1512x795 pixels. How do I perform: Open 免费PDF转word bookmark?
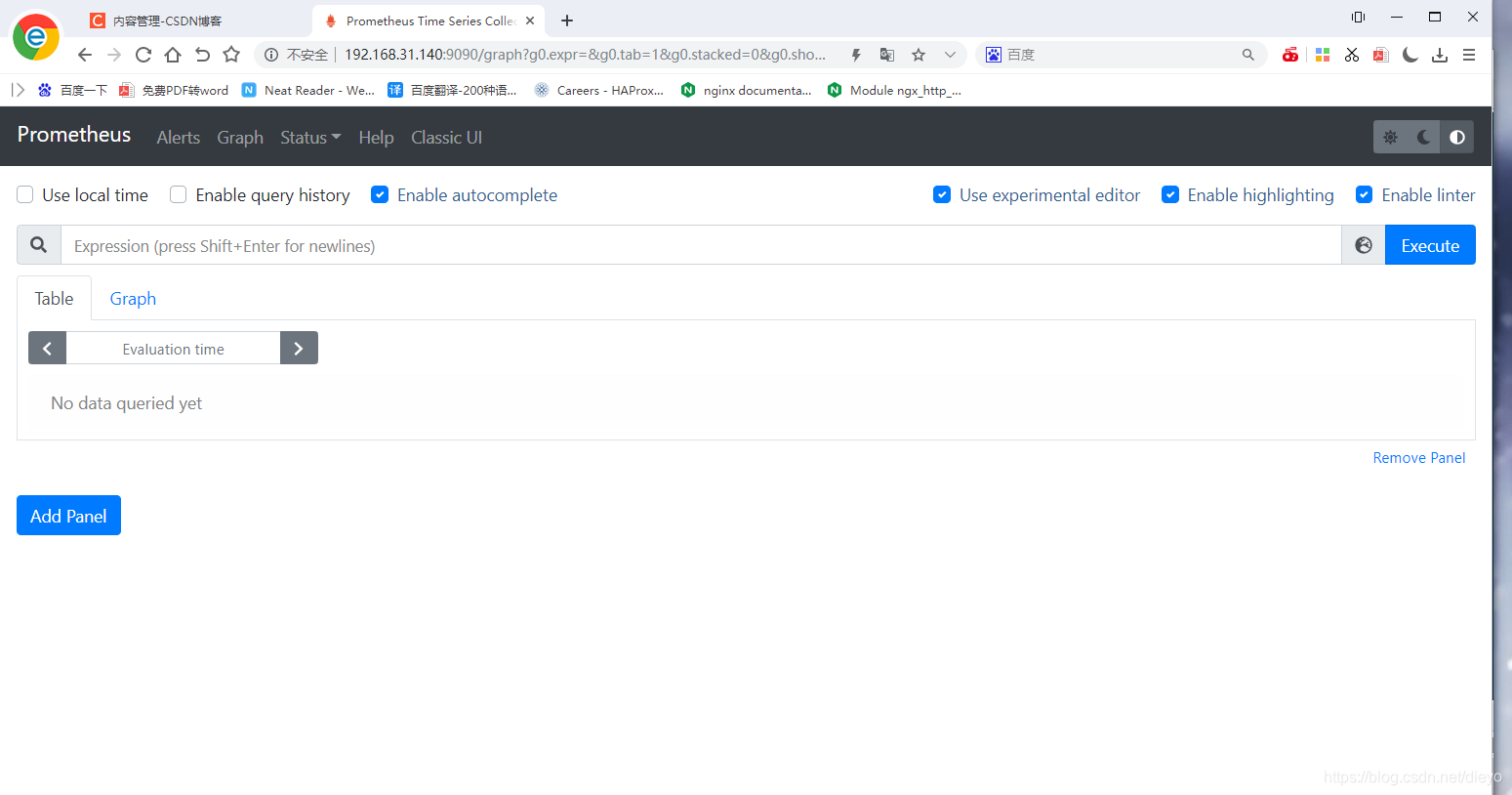174,90
